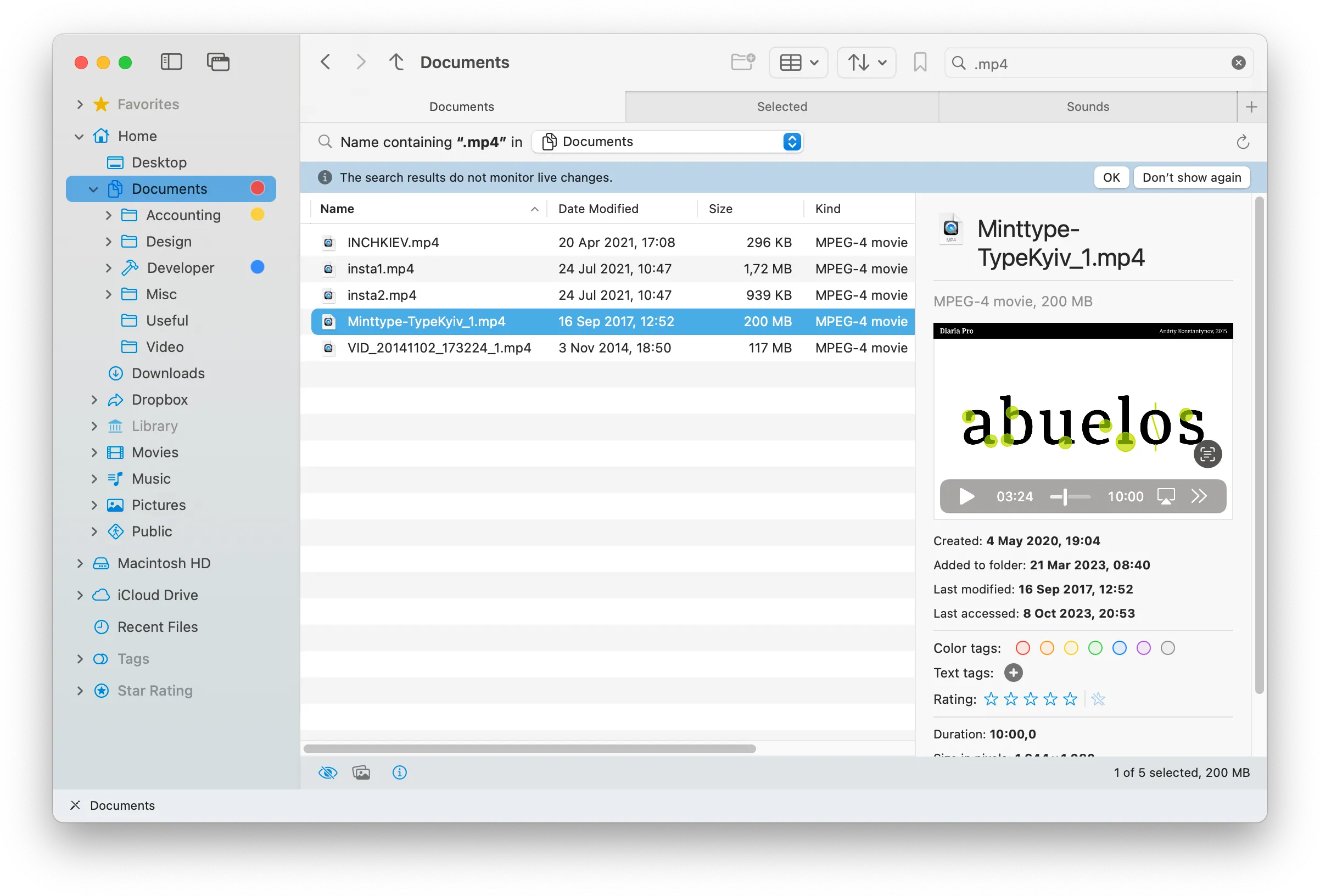Toggle the preview image icon in status bar
This screenshot has width=1320, height=896.
(361, 772)
